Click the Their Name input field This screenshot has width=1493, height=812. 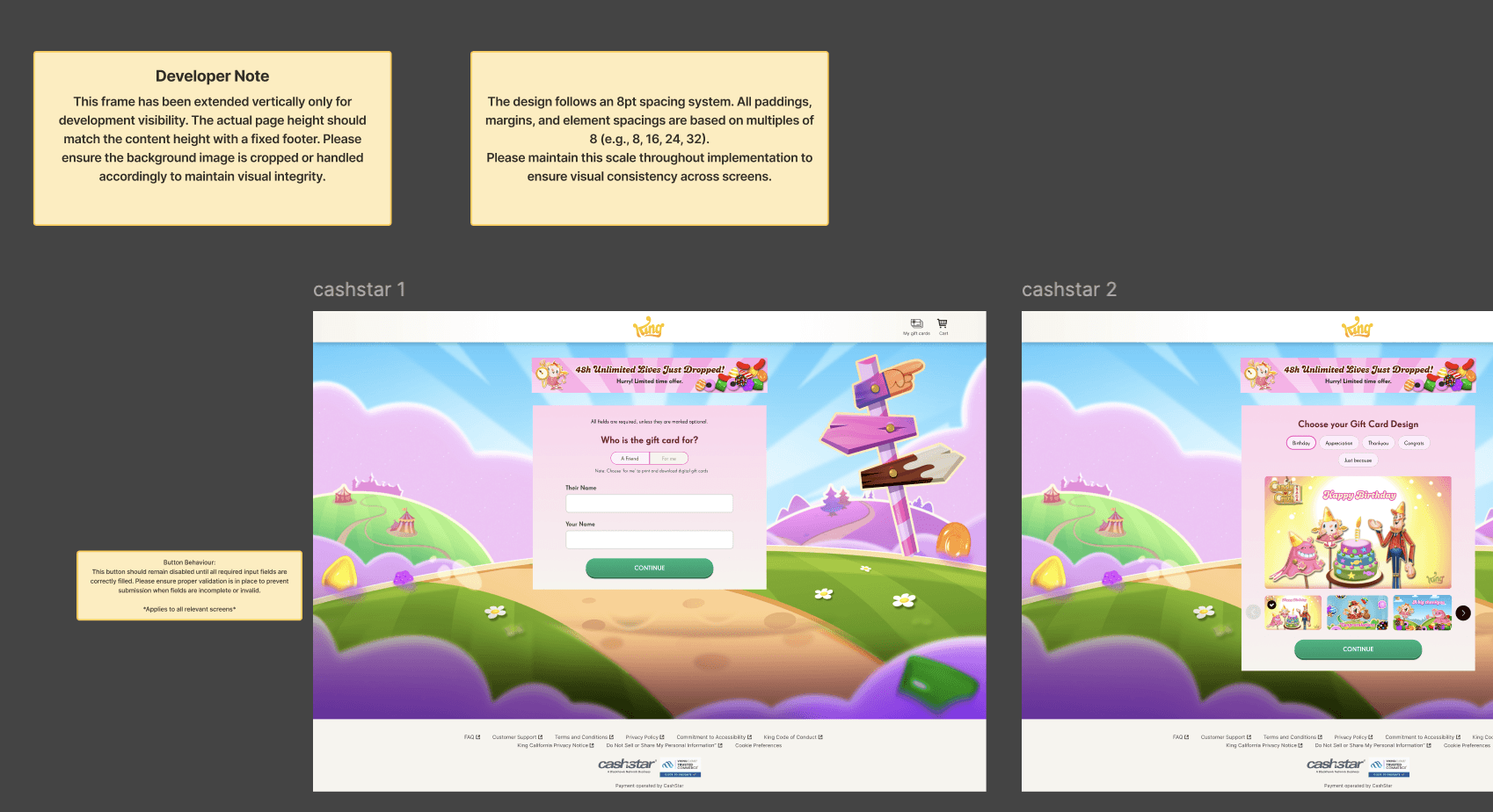pos(649,504)
